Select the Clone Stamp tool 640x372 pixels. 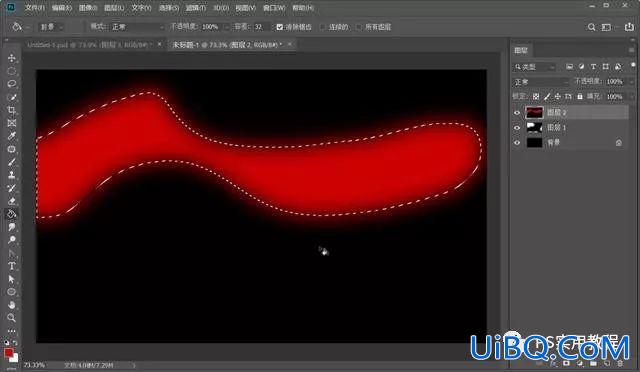pyautogui.click(x=11, y=175)
